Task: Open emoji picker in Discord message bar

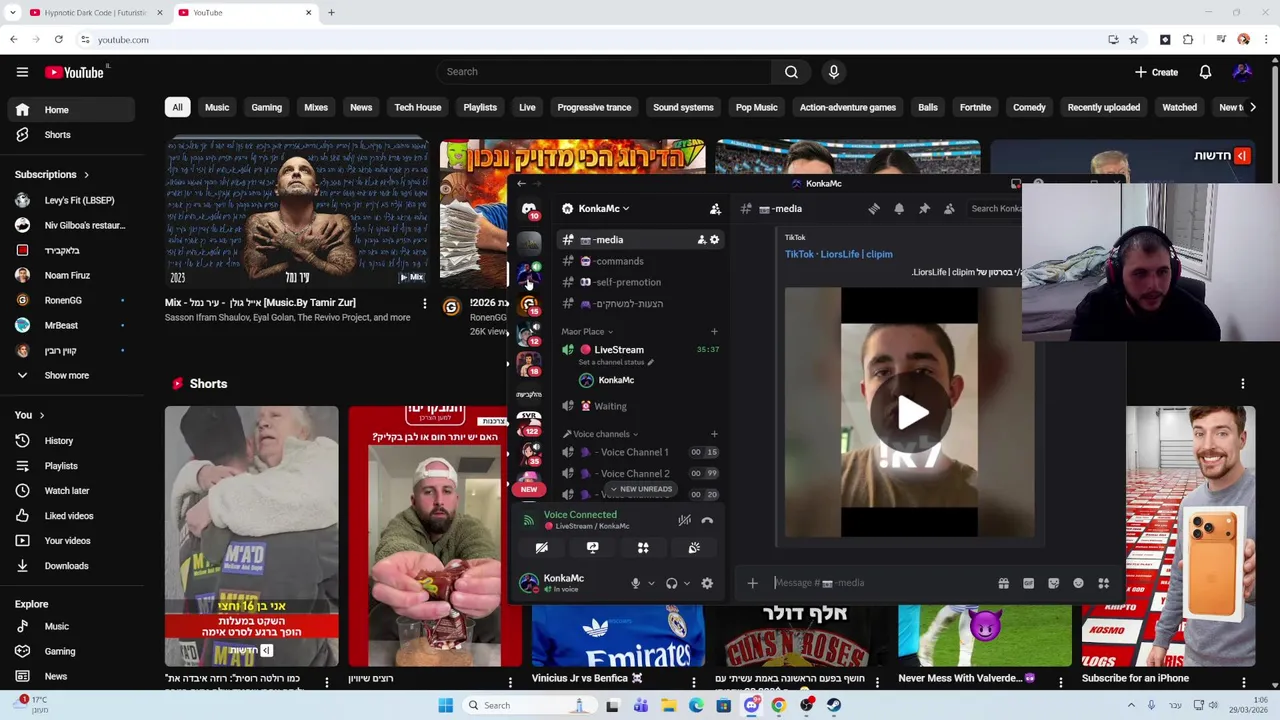Action: [x=1078, y=583]
